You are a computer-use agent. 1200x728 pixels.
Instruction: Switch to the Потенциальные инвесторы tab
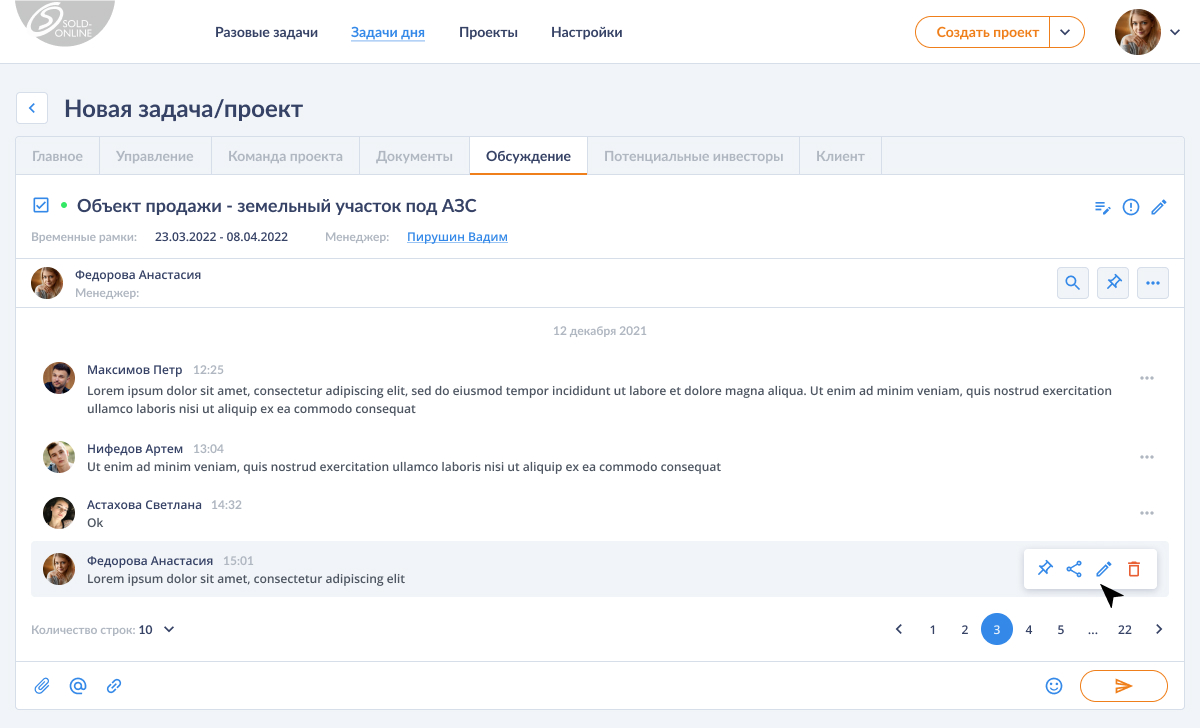(693, 156)
